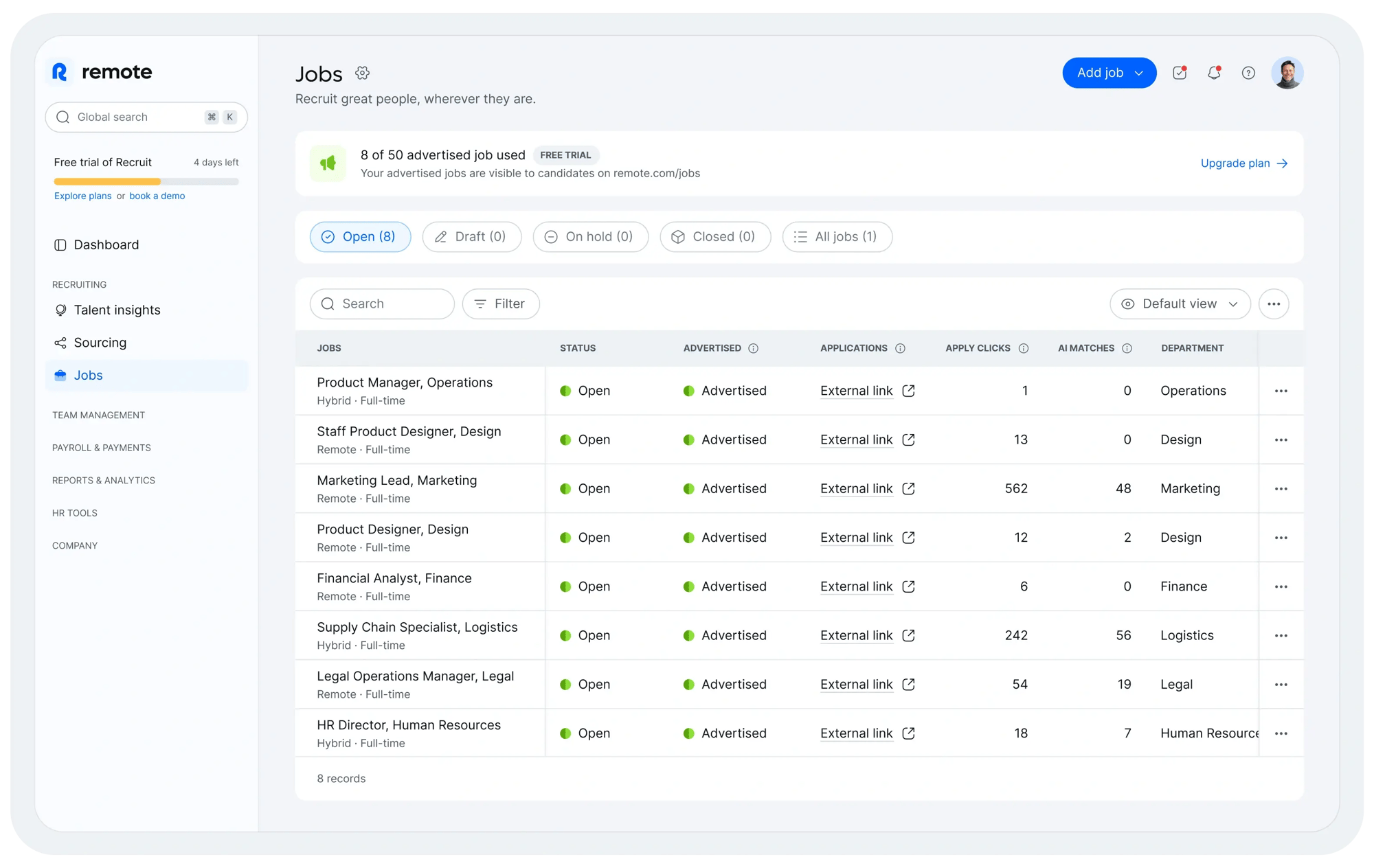Click info icon beside AI Matches header
This screenshot has height=868, width=1374.
pyautogui.click(x=1127, y=348)
